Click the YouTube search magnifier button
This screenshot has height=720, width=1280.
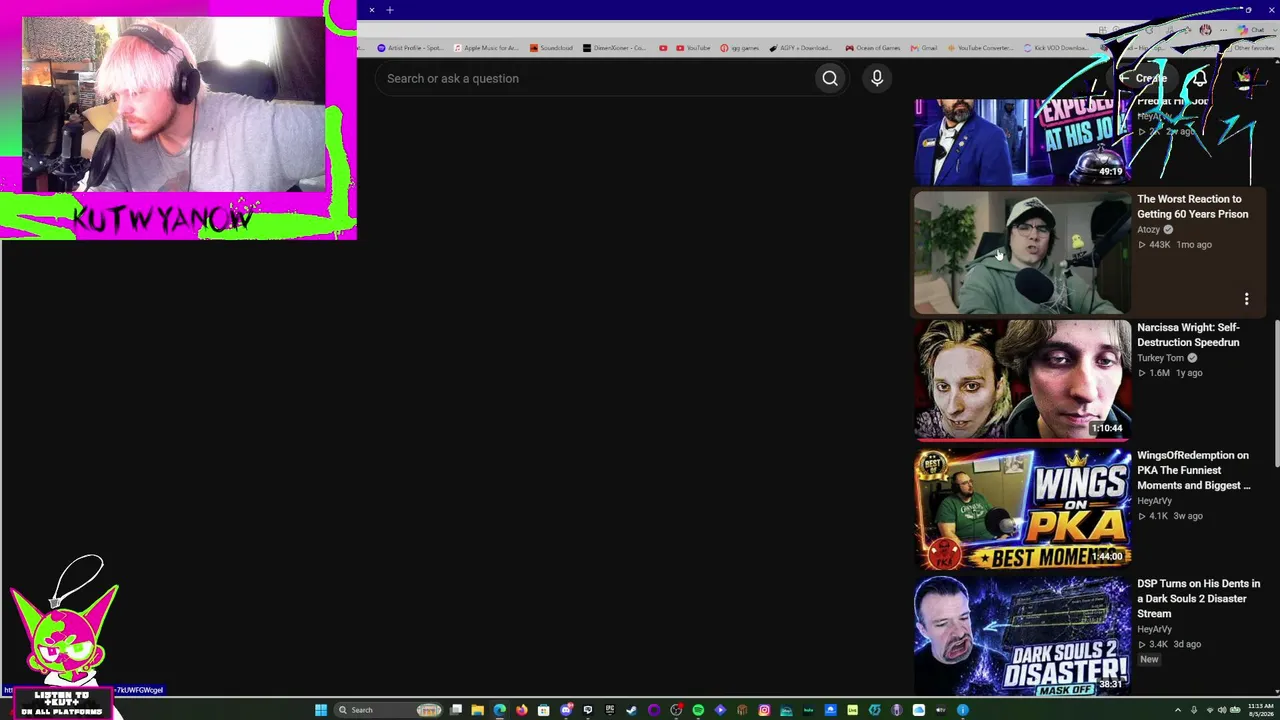tap(830, 78)
